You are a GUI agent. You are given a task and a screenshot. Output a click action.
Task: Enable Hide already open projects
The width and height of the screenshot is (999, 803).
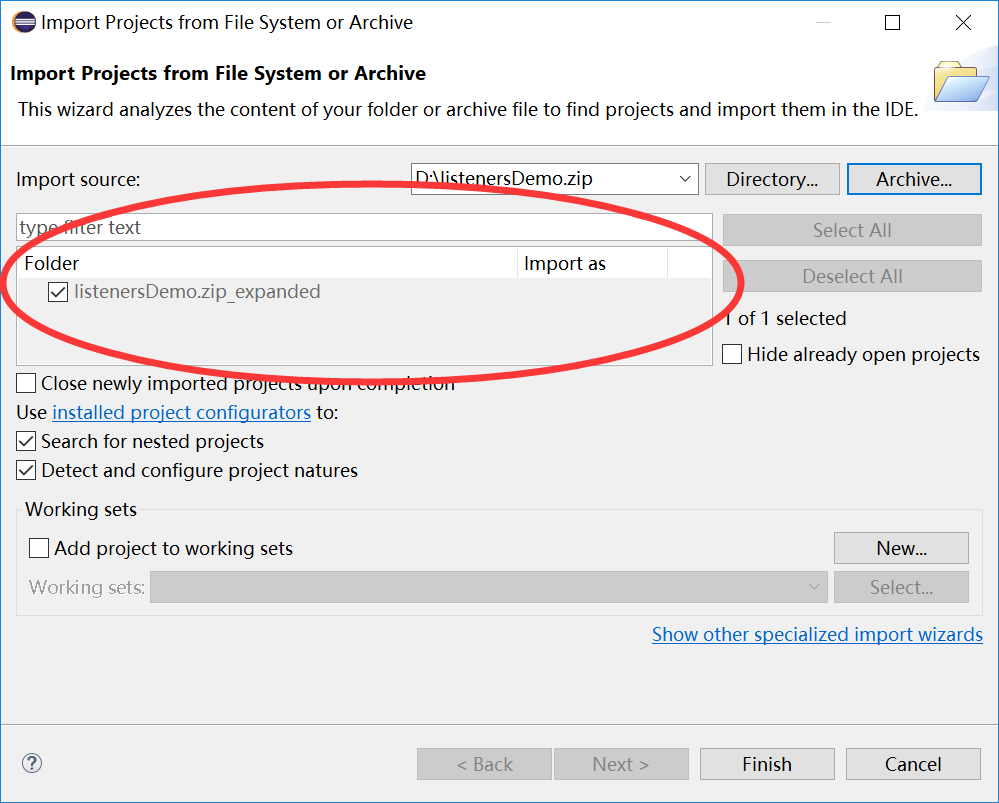[x=733, y=355]
